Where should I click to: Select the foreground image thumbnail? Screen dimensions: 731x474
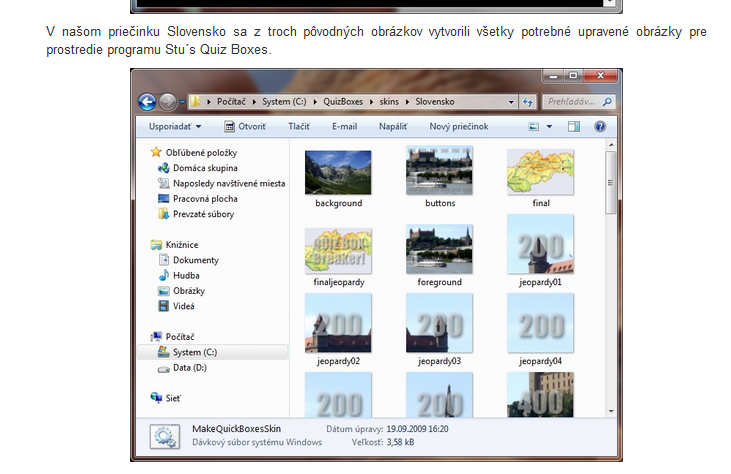tap(439, 249)
